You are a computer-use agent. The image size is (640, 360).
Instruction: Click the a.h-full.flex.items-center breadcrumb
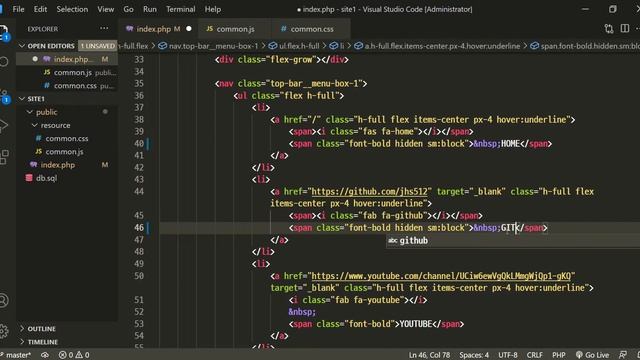[x=437, y=46]
